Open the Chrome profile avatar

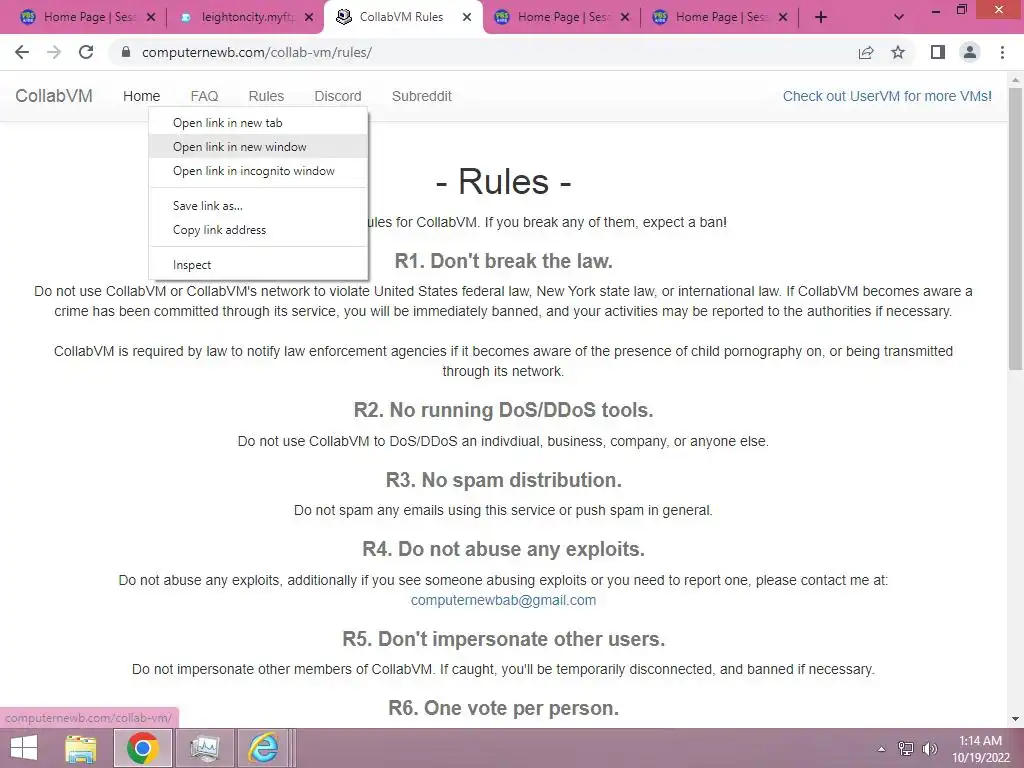[970, 52]
